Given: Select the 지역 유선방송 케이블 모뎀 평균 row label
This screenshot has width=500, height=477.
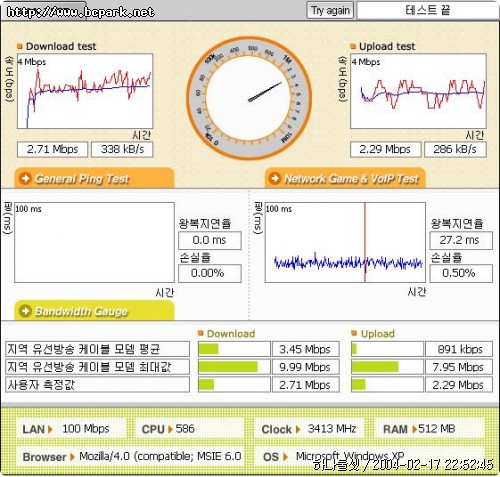Looking at the screenshot, I should pos(97,349).
